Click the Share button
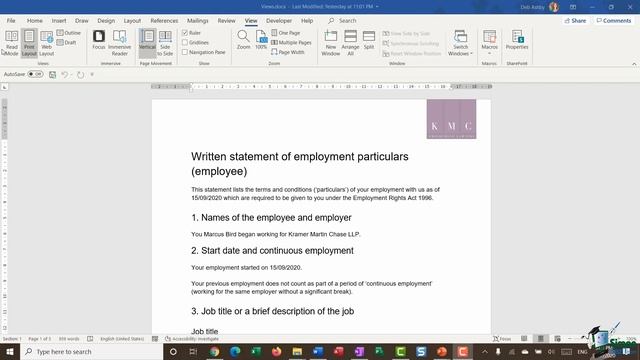The width and height of the screenshot is (640, 360). pos(575,20)
